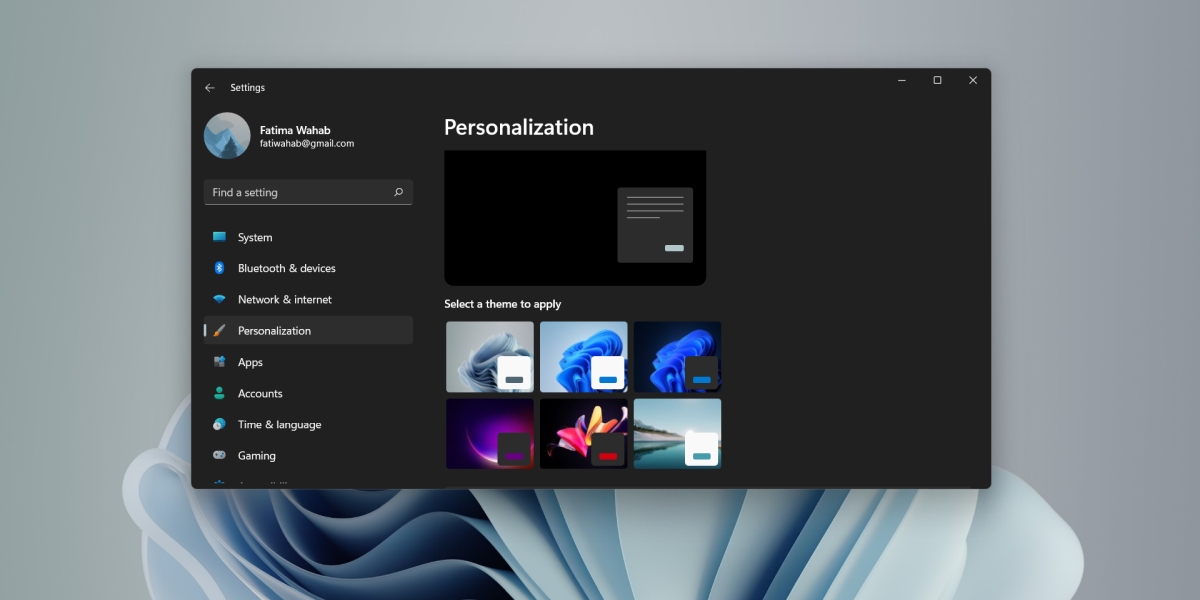1200x600 pixels.
Task: Open Accounts settings page
Action: (x=308, y=393)
